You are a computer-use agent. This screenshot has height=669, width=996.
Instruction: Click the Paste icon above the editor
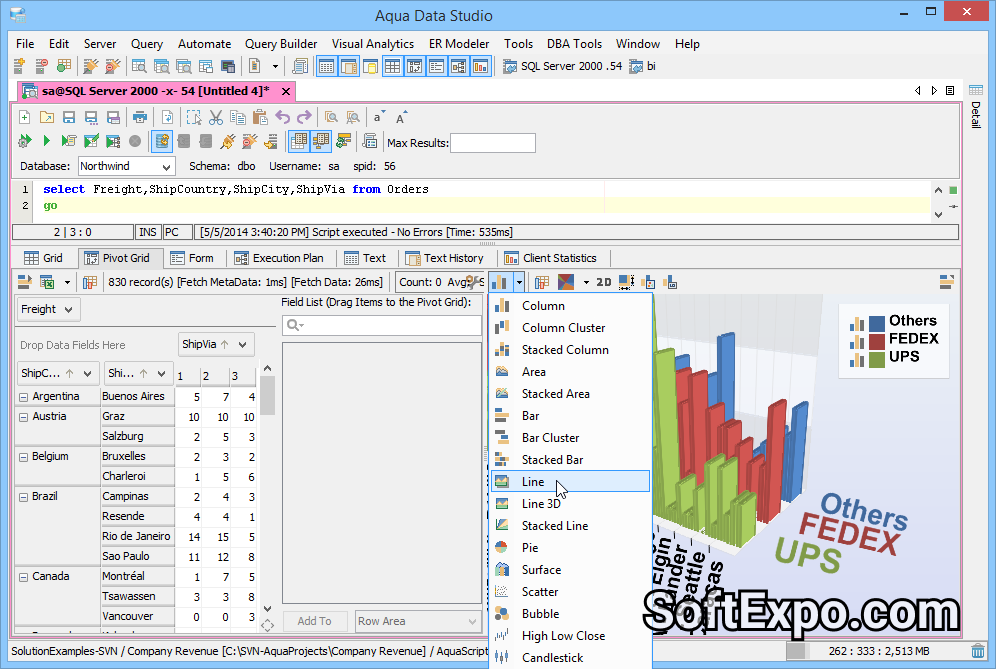(x=260, y=116)
